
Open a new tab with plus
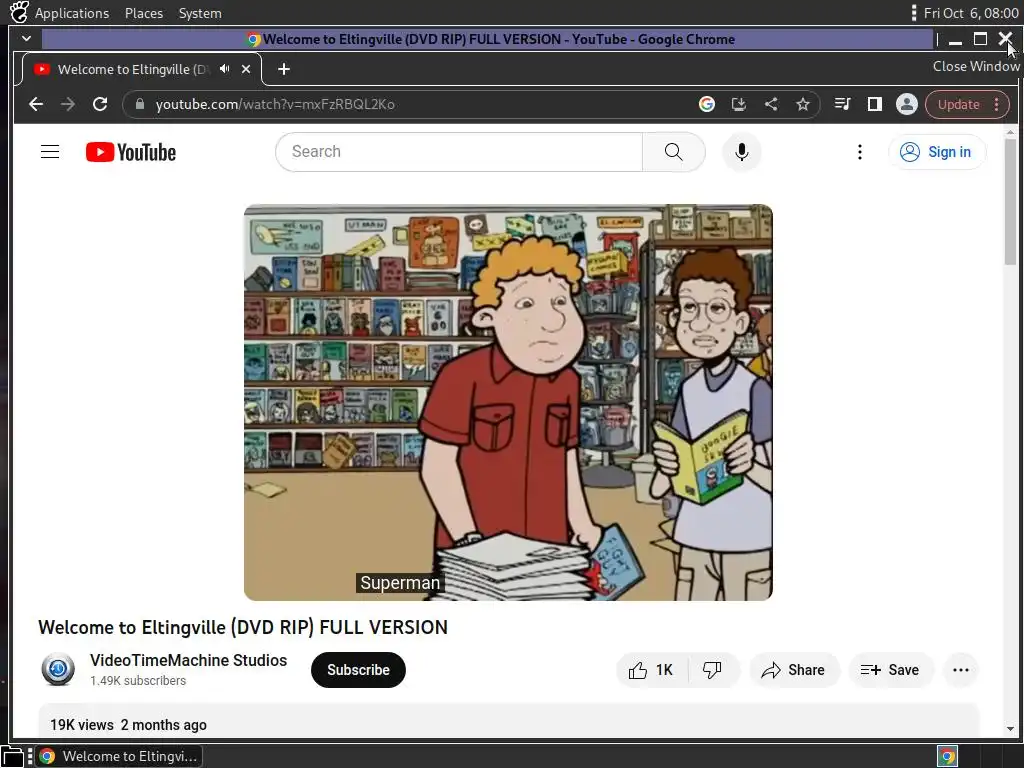[x=284, y=69]
